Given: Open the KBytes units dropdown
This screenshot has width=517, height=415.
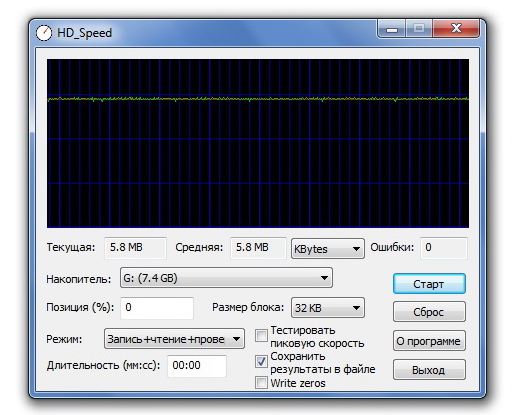Looking at the screenshot, I should (x=328, y=248).
